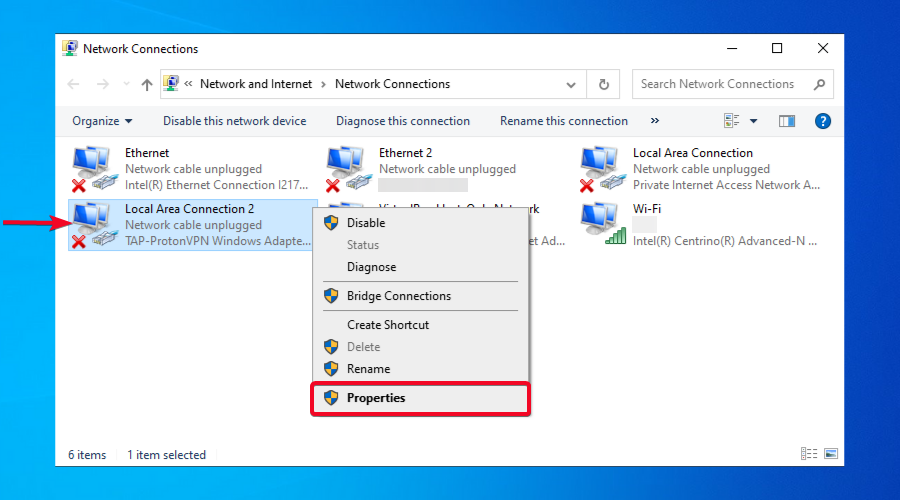Show more toolbar commands chevron
900x500 pixels.
pos(655,121)
